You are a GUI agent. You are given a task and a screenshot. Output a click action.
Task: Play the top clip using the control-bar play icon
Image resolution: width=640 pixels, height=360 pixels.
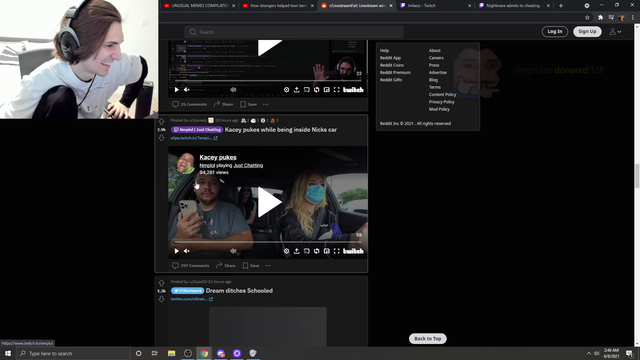coord(177,90)
